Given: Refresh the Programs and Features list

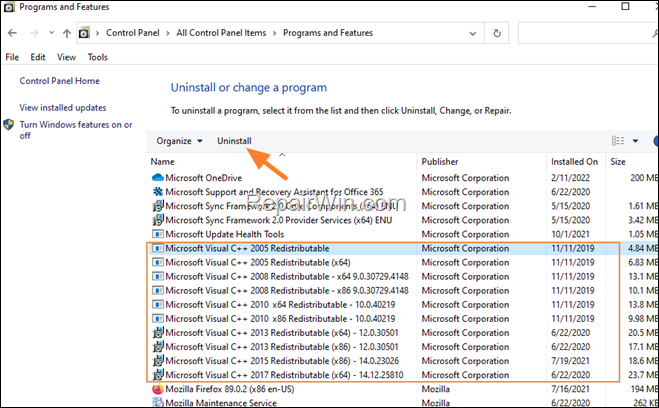Looking at the screenshot, I should pos(497,33).
